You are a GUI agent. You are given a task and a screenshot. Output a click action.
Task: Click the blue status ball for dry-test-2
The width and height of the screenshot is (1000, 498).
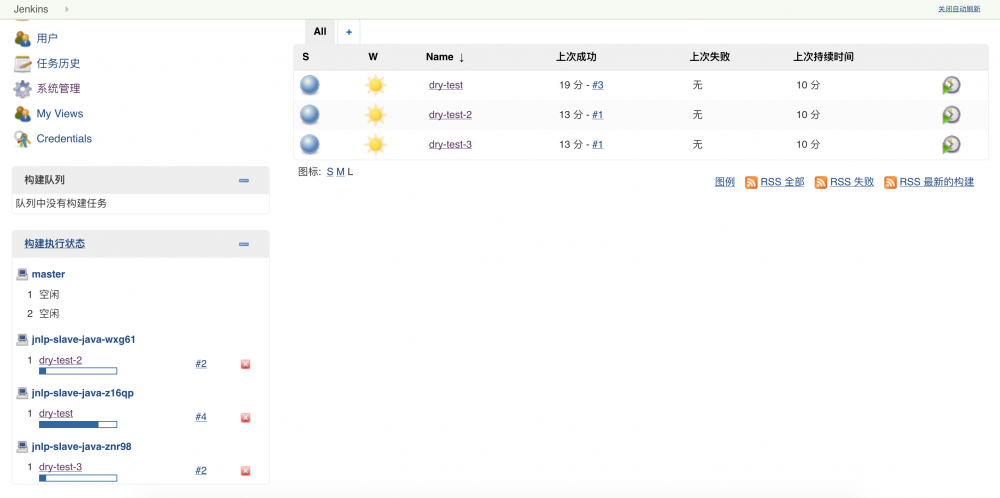310,115
